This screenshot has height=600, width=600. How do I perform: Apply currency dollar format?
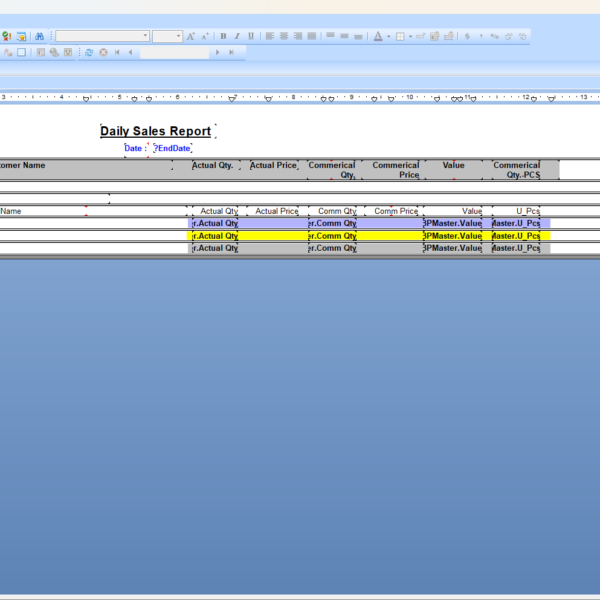[x=467, y=36]
